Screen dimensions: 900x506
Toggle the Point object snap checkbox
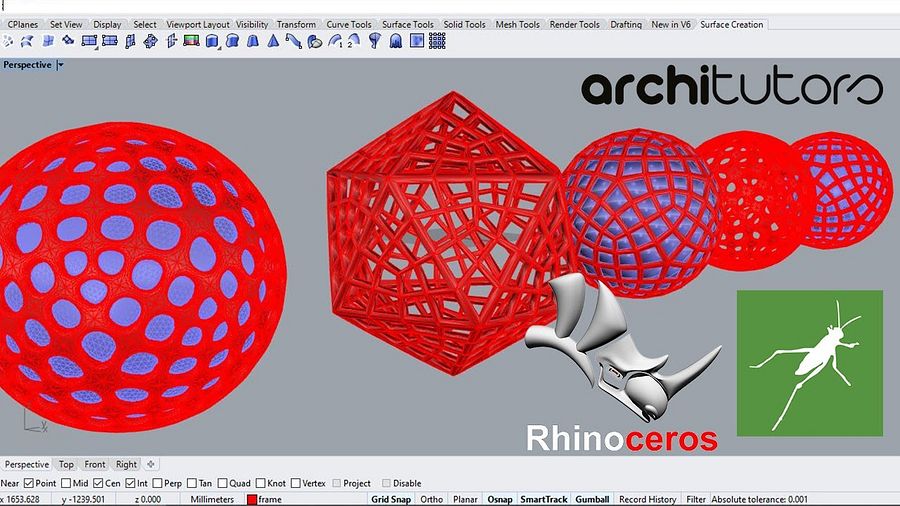29,483
